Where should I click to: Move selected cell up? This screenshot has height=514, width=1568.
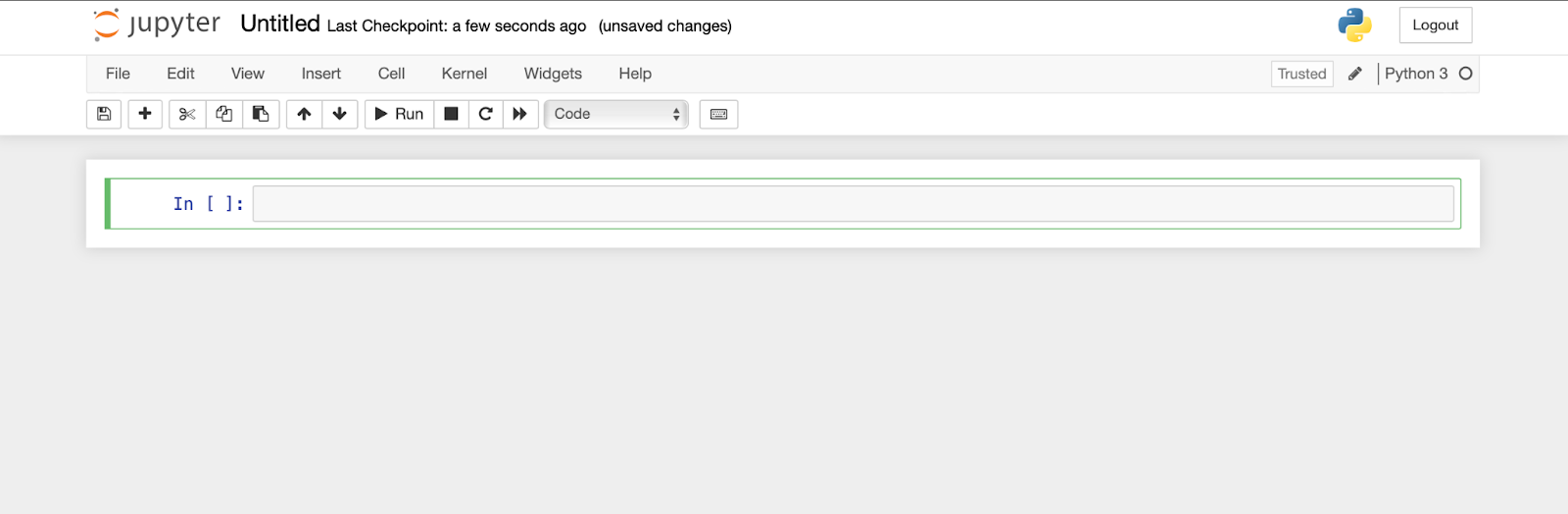point(304,114)
